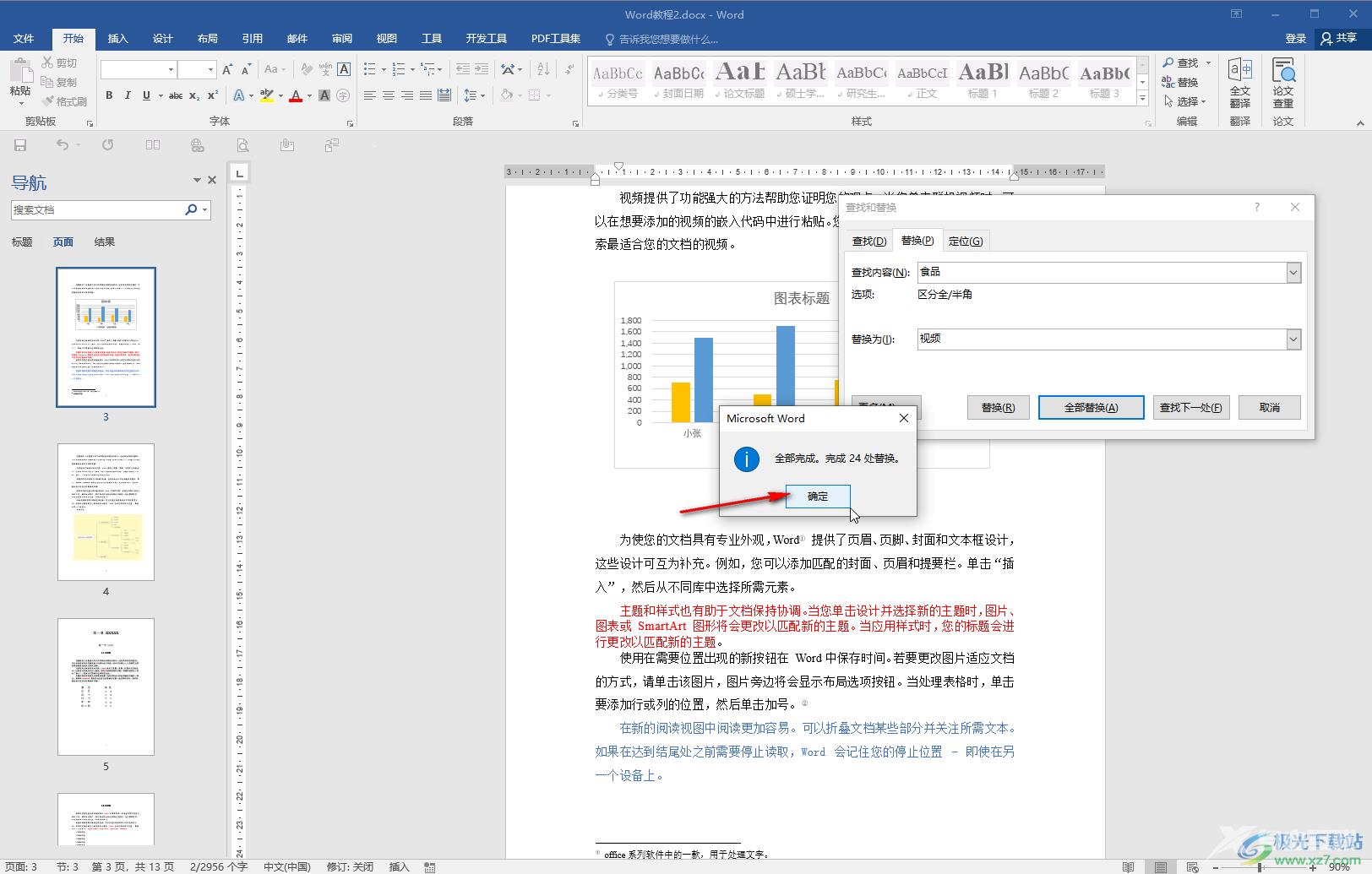Click in the Find what field containing 食品
The width and height of the screenshot is (1372, 874).
click(1102, 272)
